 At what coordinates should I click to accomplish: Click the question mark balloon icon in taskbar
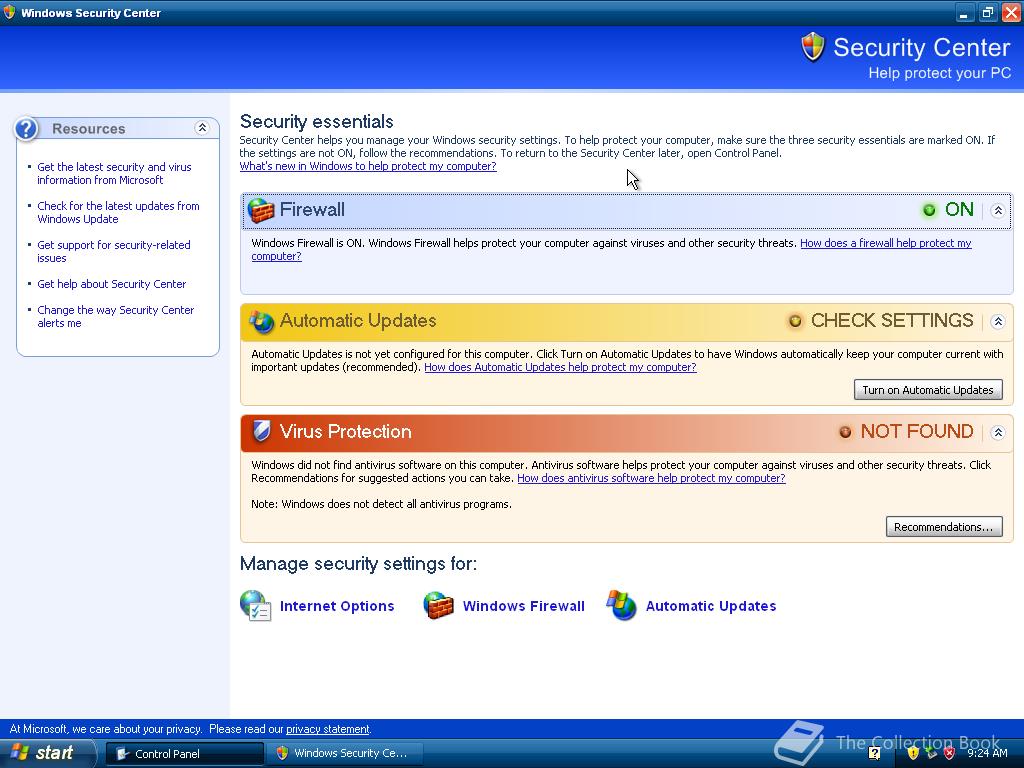coord(874,753)
